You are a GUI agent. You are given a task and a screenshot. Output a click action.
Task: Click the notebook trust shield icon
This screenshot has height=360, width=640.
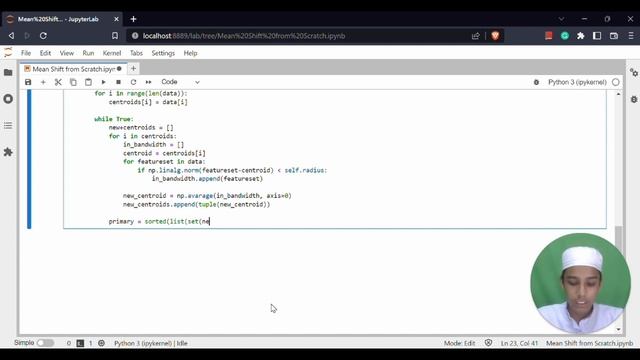tap(488, 343)
